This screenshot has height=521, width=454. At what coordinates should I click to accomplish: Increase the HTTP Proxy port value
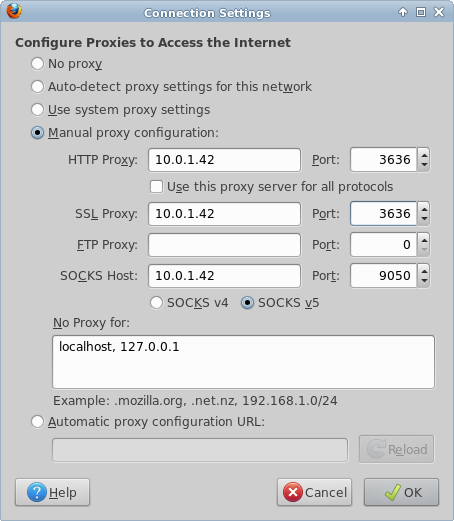tap(424, 155)
